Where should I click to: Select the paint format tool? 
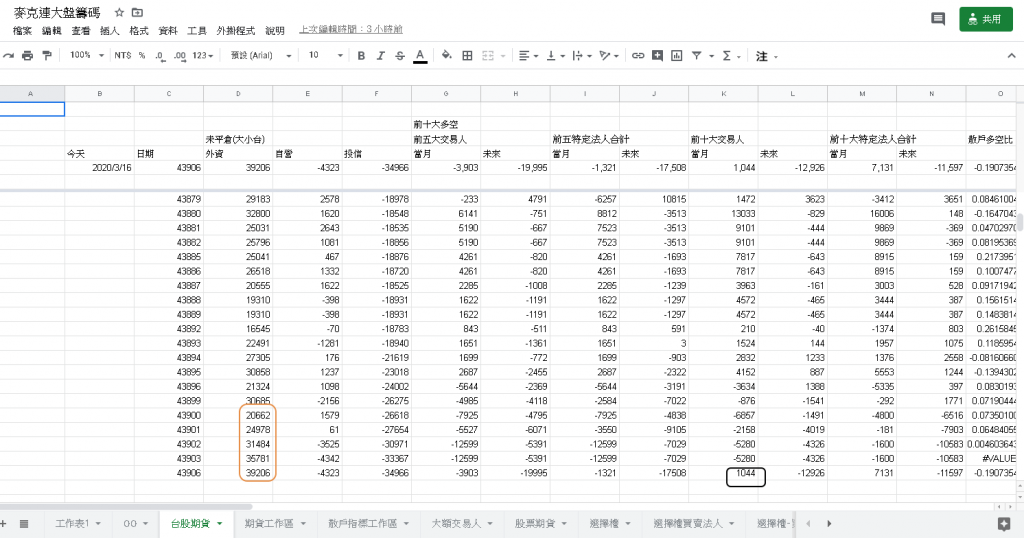[x=47, y=56]
